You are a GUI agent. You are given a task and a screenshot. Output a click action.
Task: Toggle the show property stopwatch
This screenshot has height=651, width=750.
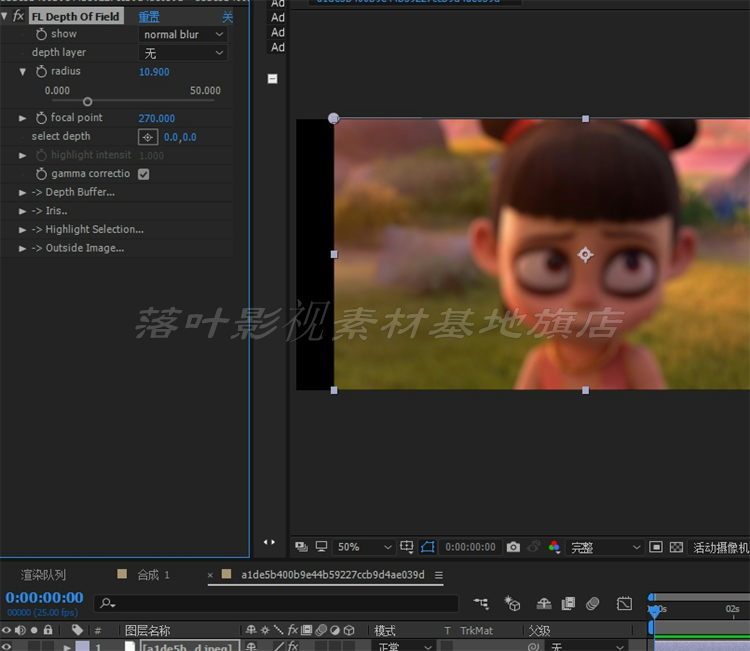(41, 34)
